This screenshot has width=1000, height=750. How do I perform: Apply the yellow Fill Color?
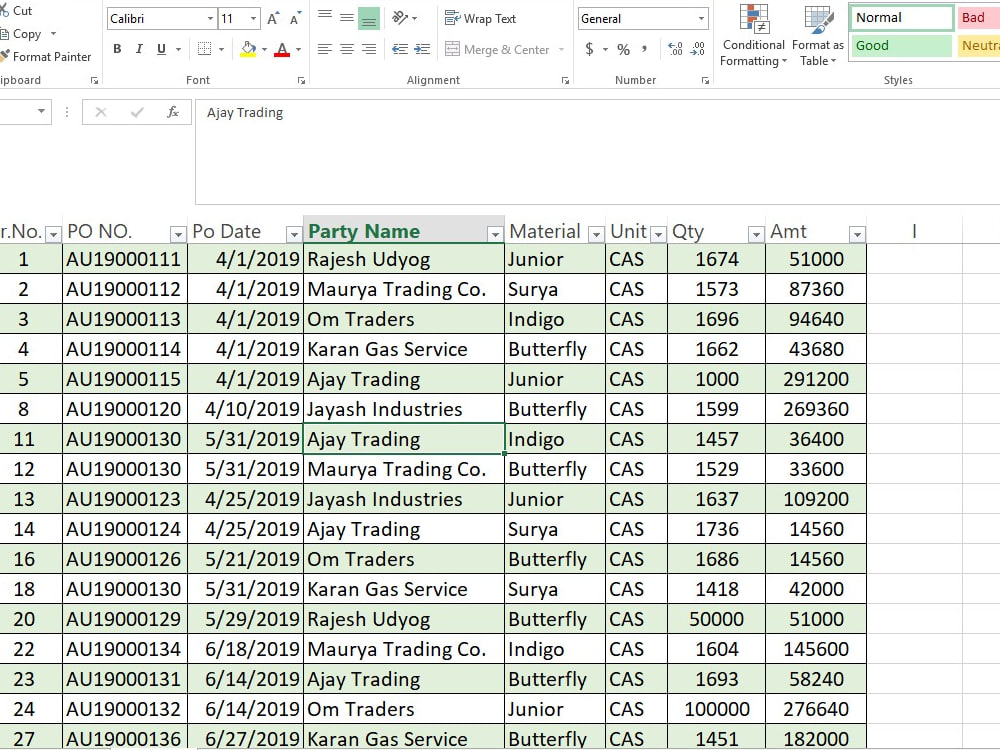248,49
